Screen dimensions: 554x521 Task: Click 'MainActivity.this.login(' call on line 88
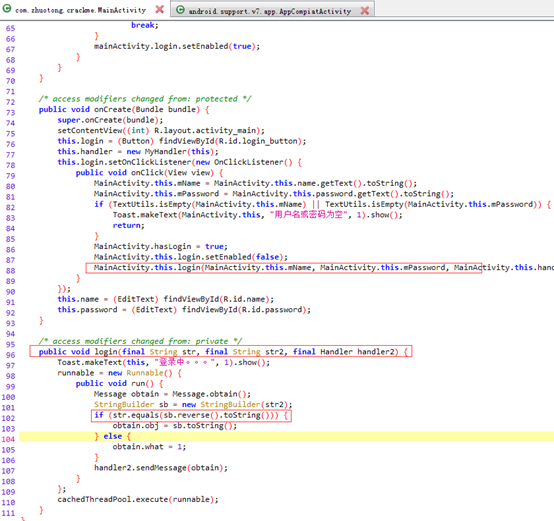click(x=149, y=267)
